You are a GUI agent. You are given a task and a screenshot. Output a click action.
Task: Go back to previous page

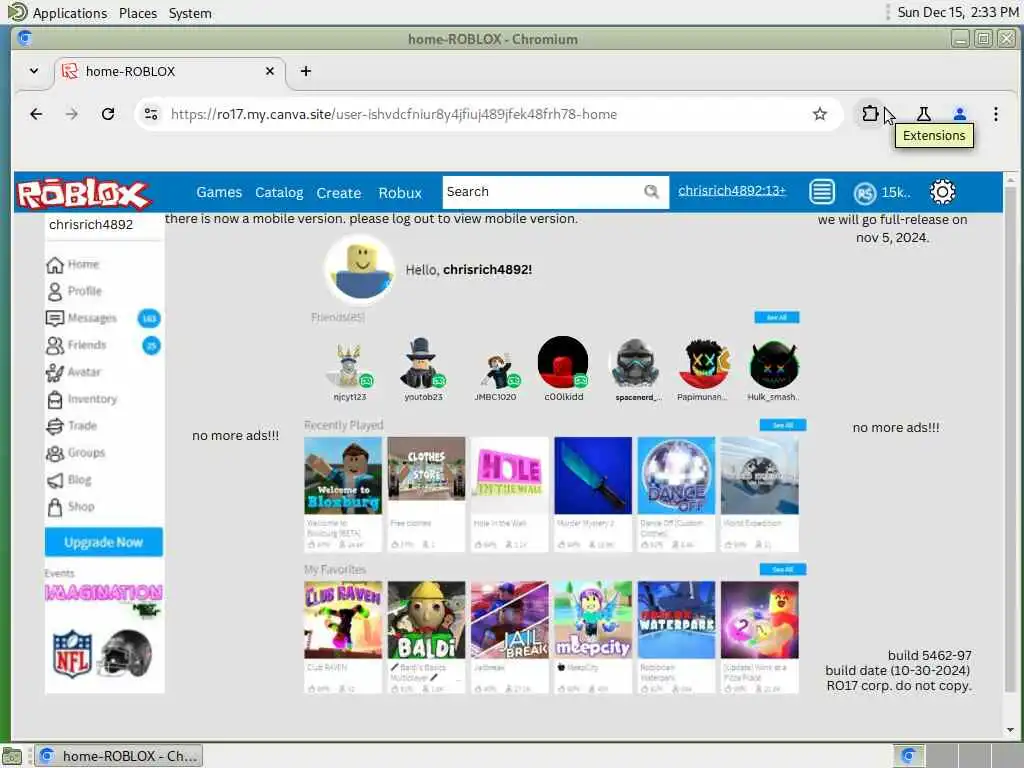coord(36,114)
